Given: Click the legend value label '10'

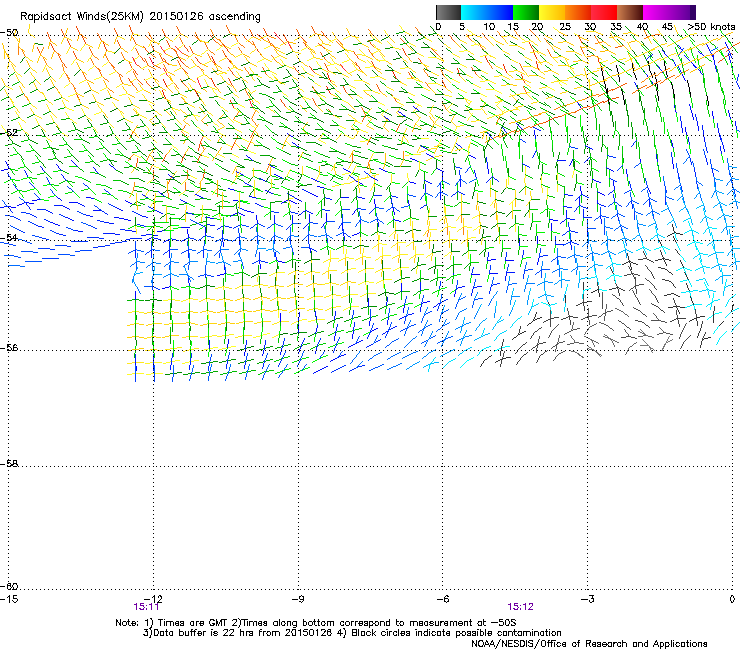Looking at the screenshot, I should coord(489,27).
